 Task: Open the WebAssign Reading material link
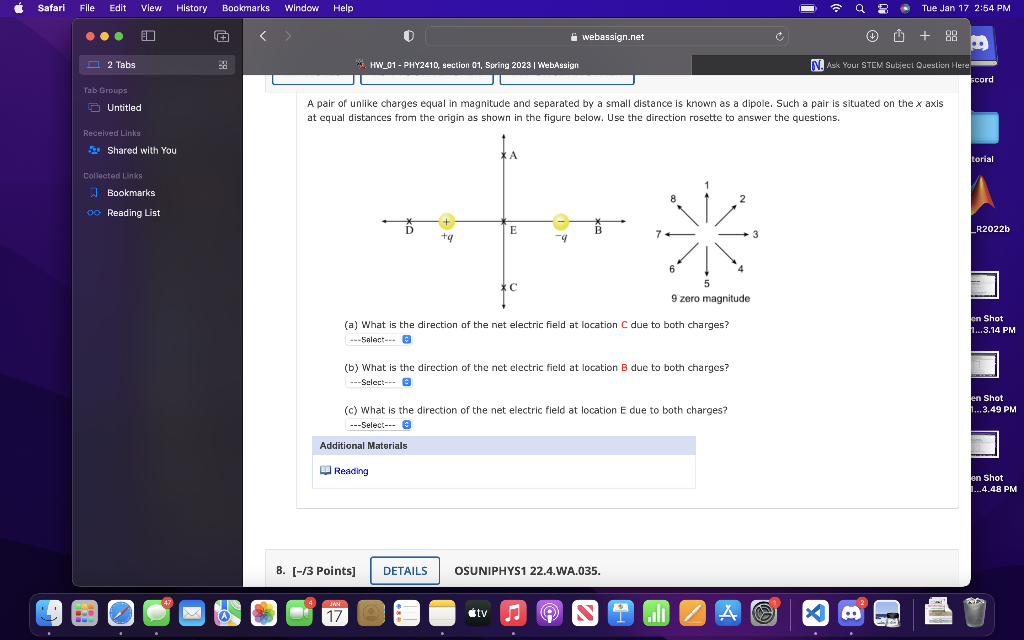[x=349, y=471]
